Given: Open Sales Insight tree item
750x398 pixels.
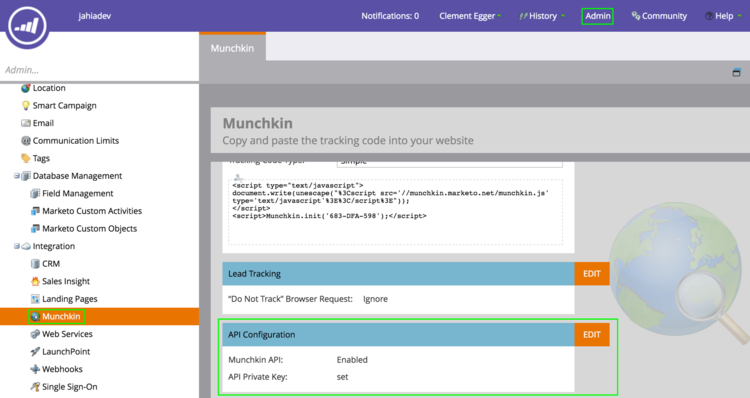Looking at the screenshot, I should point(66,281).
